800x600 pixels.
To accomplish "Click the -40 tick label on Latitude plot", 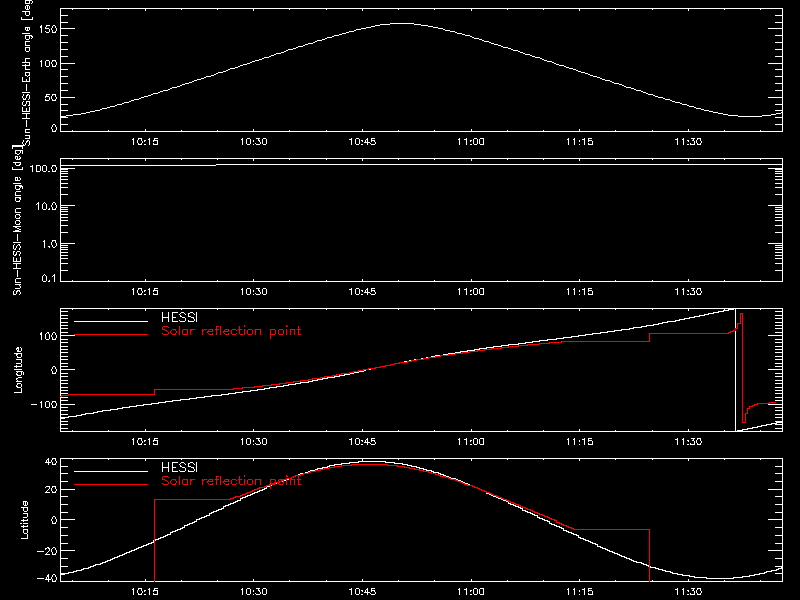I will (x=47, y=578).
